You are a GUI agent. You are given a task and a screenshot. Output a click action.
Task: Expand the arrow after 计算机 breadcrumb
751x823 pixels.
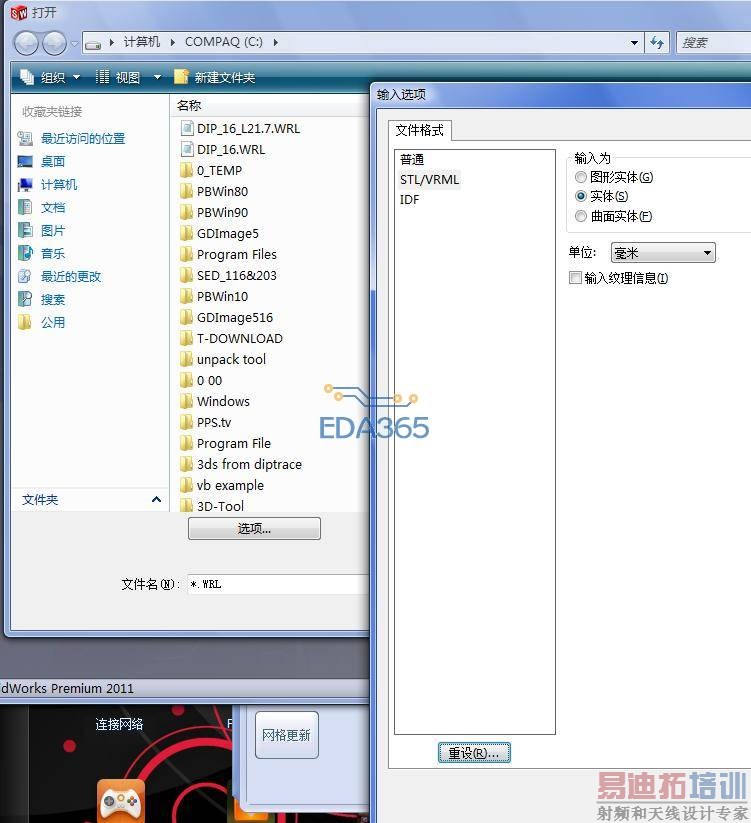coord(173,42)
